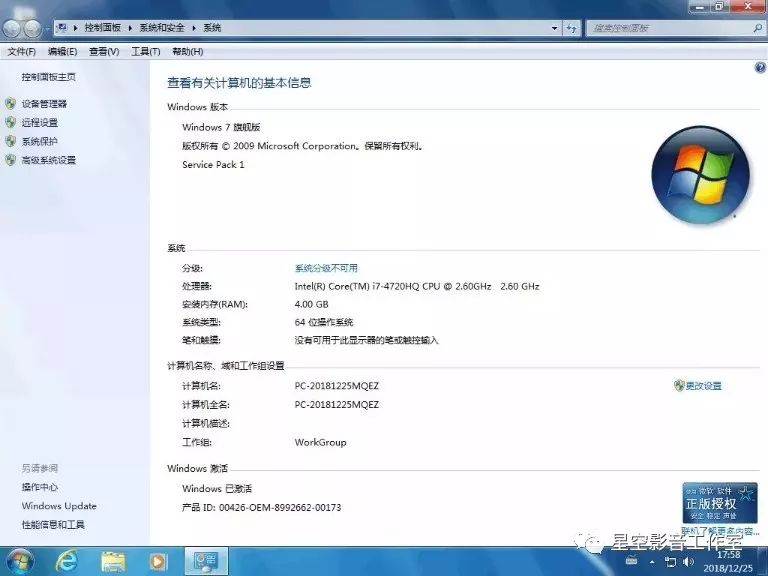Click the 联机了解更多内容 link
Screen dimensions: 768x576
tap(720, 530)
